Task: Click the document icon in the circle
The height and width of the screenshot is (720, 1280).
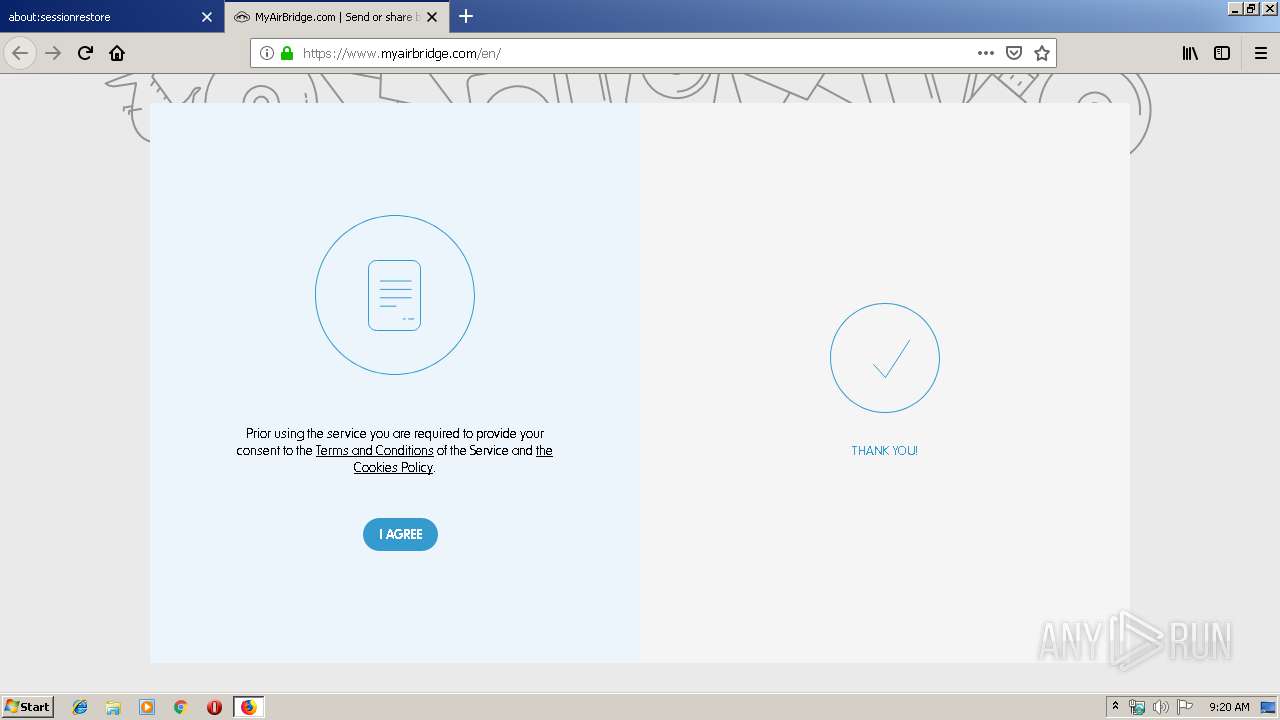Action: point(394,295)
